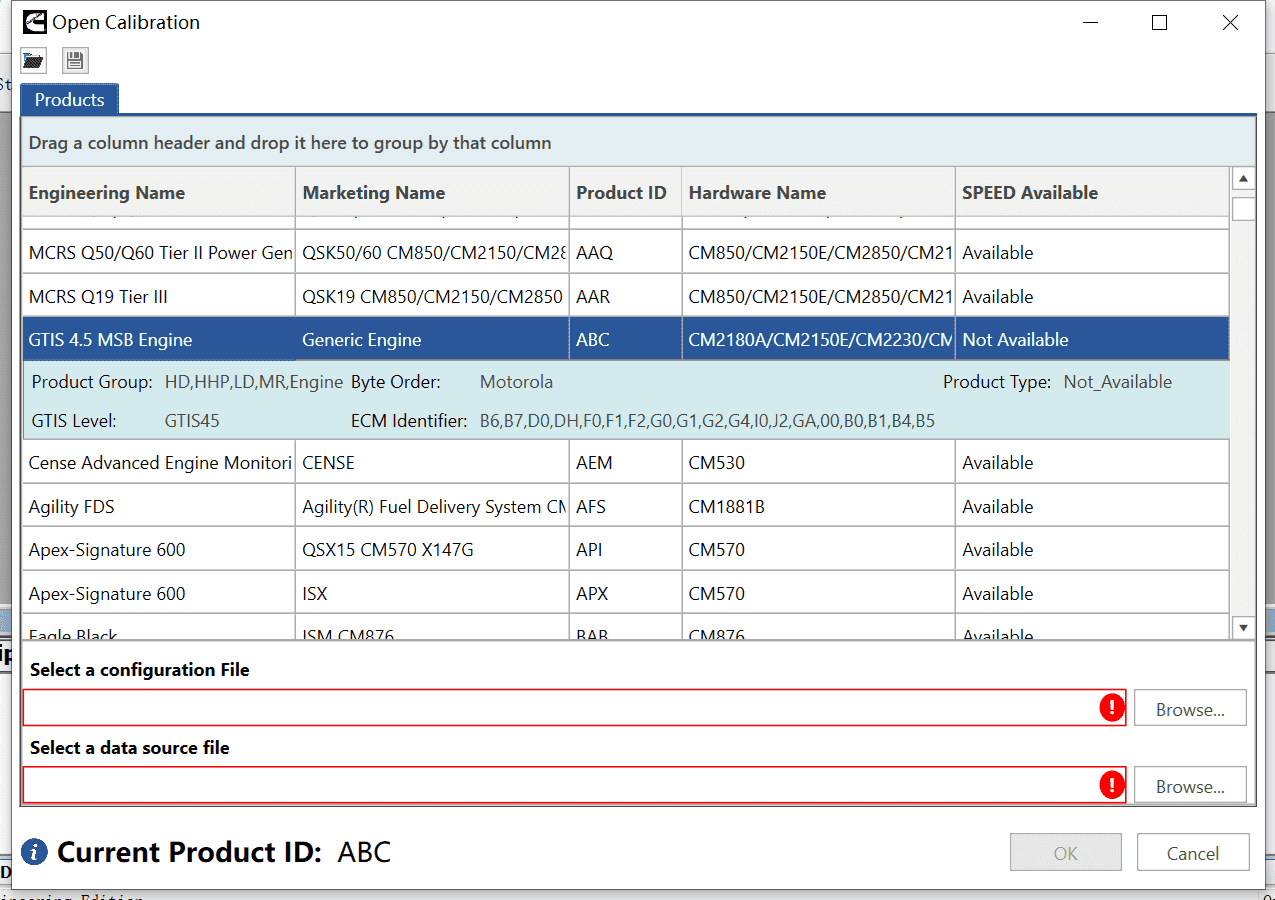Sort by Engineering Name column header

159,193
